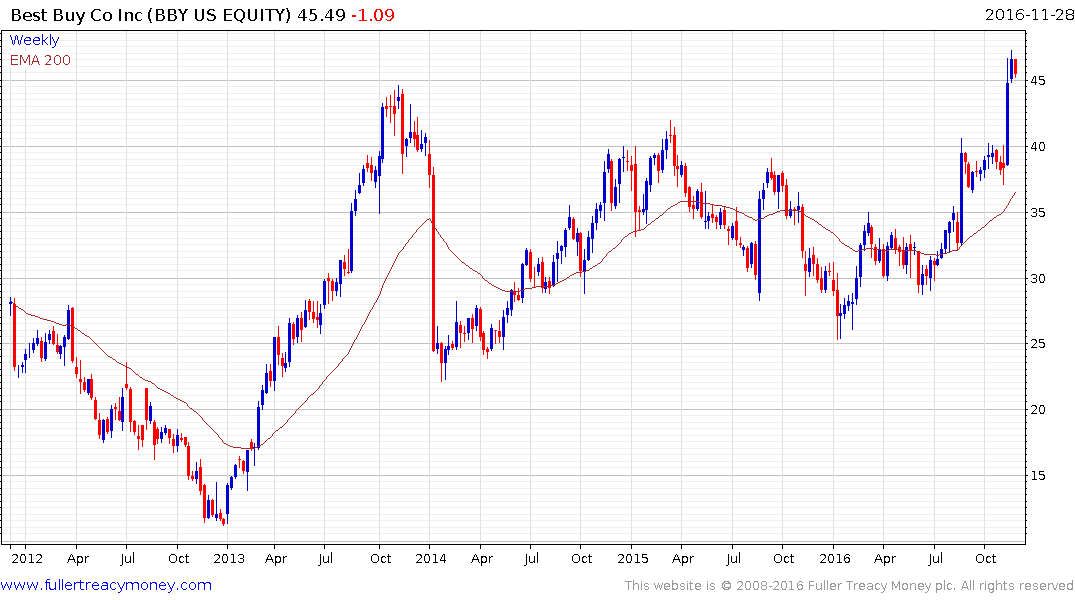Image resolution: width=1075 pixels, height=600 pixels.
Task: Click the 15 price axis label
Action: [x=1038, y=475]
